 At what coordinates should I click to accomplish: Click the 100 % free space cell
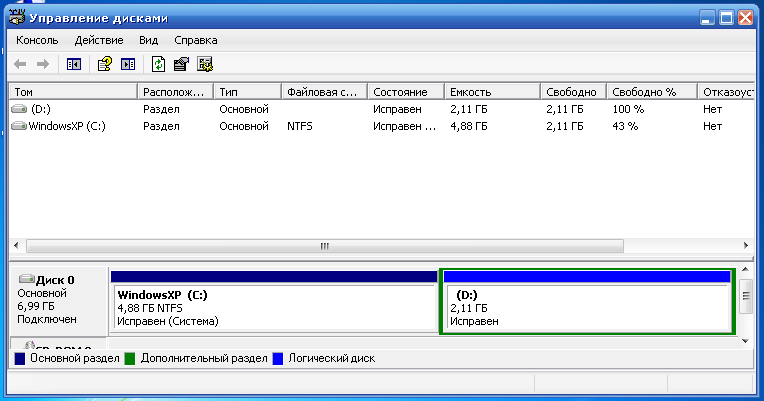(x=628, y=109)
